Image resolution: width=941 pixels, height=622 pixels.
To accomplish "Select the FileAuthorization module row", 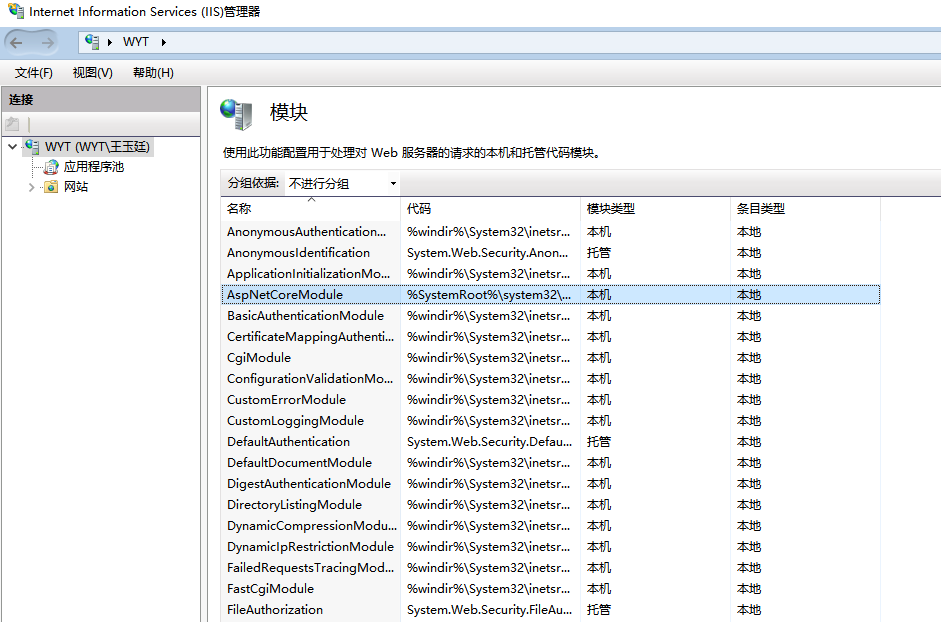I will (550, 610).
